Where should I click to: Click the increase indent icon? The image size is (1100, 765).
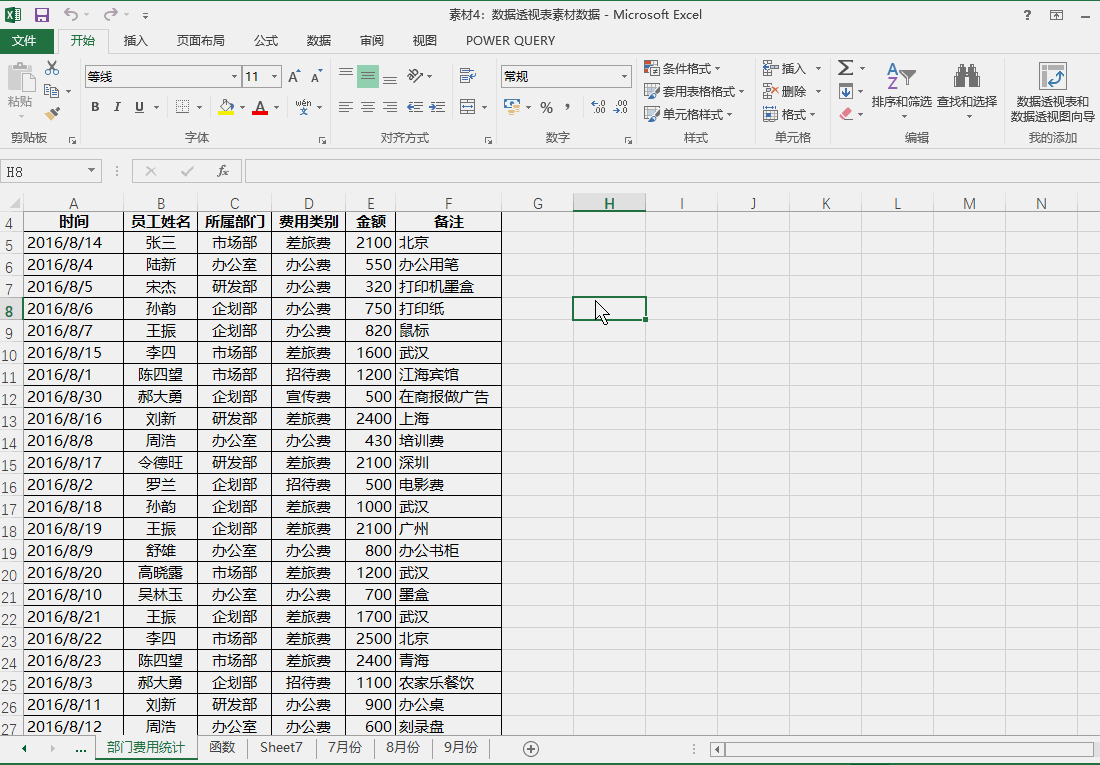click(x=437, y=107)
